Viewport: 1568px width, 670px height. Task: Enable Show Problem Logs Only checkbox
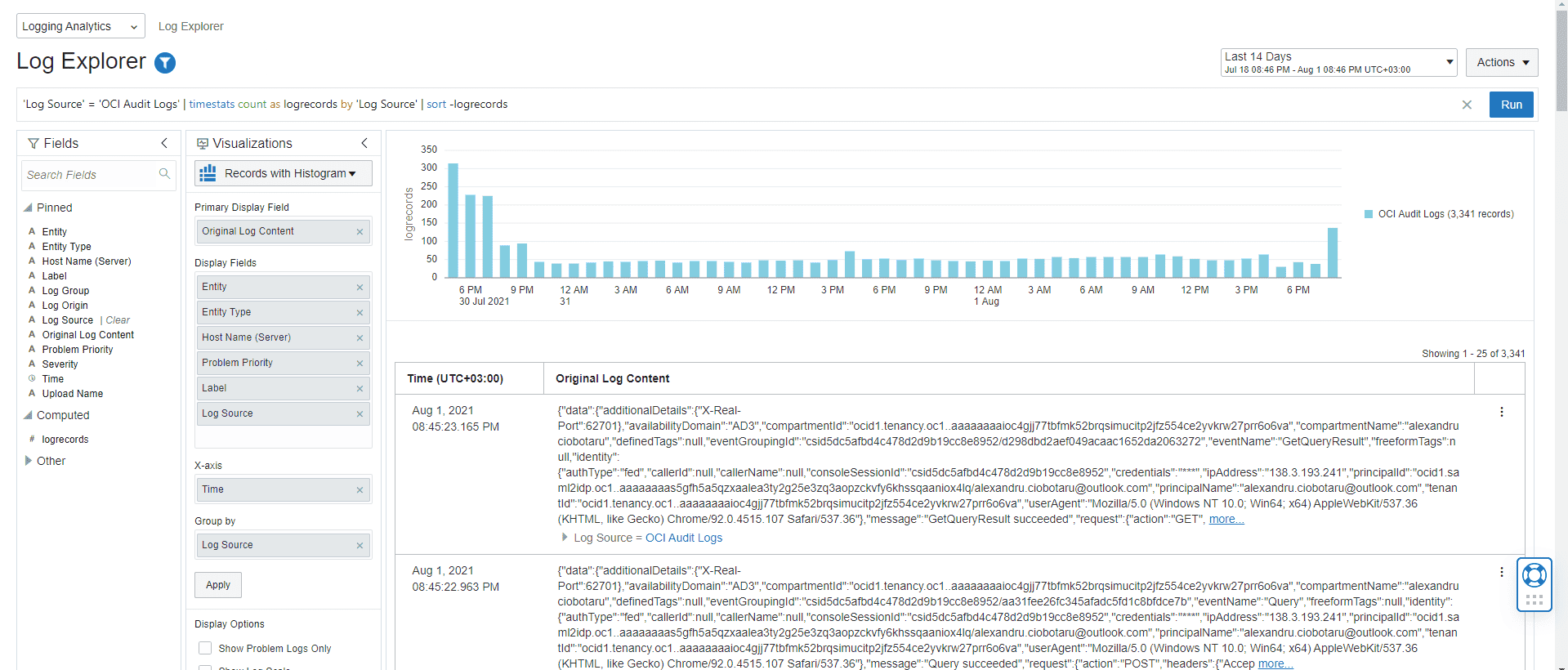pyautogui.click(x=205, y=648)
